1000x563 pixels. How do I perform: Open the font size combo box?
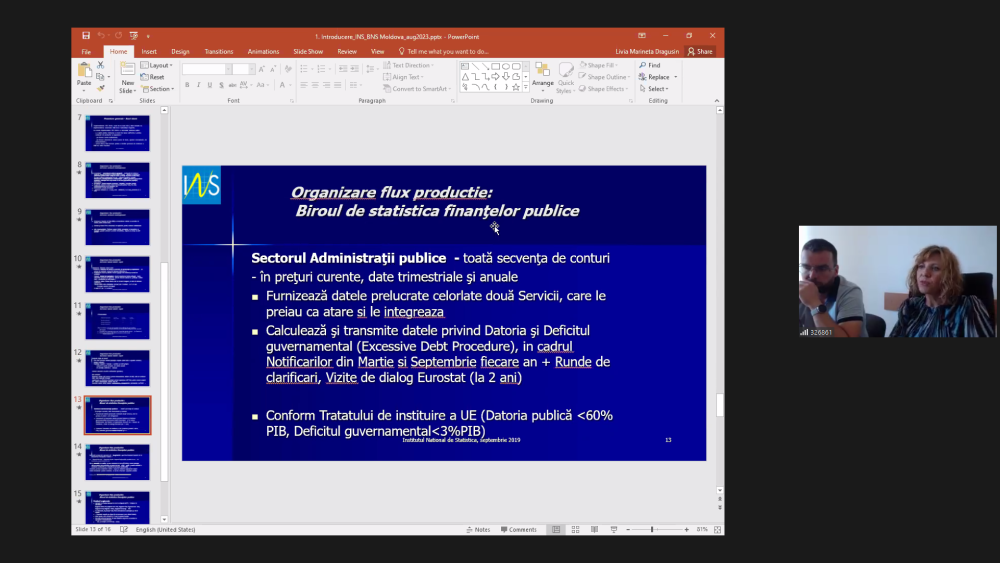pos(244,69)
